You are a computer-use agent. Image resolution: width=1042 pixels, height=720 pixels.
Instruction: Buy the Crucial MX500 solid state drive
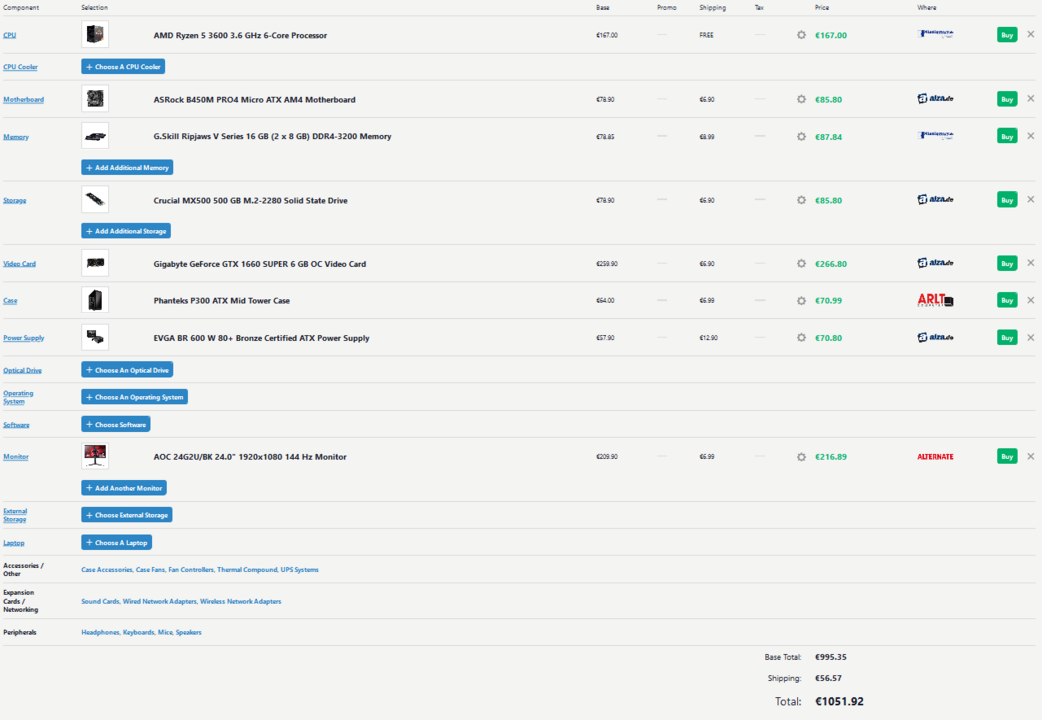click(x=1007, y=199)
